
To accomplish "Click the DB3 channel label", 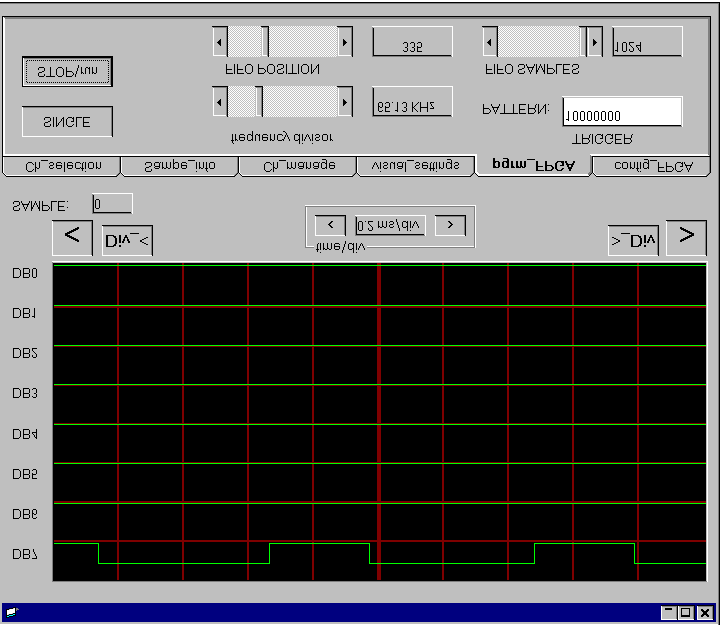I will pyautogui.click(x=25, y=393).
